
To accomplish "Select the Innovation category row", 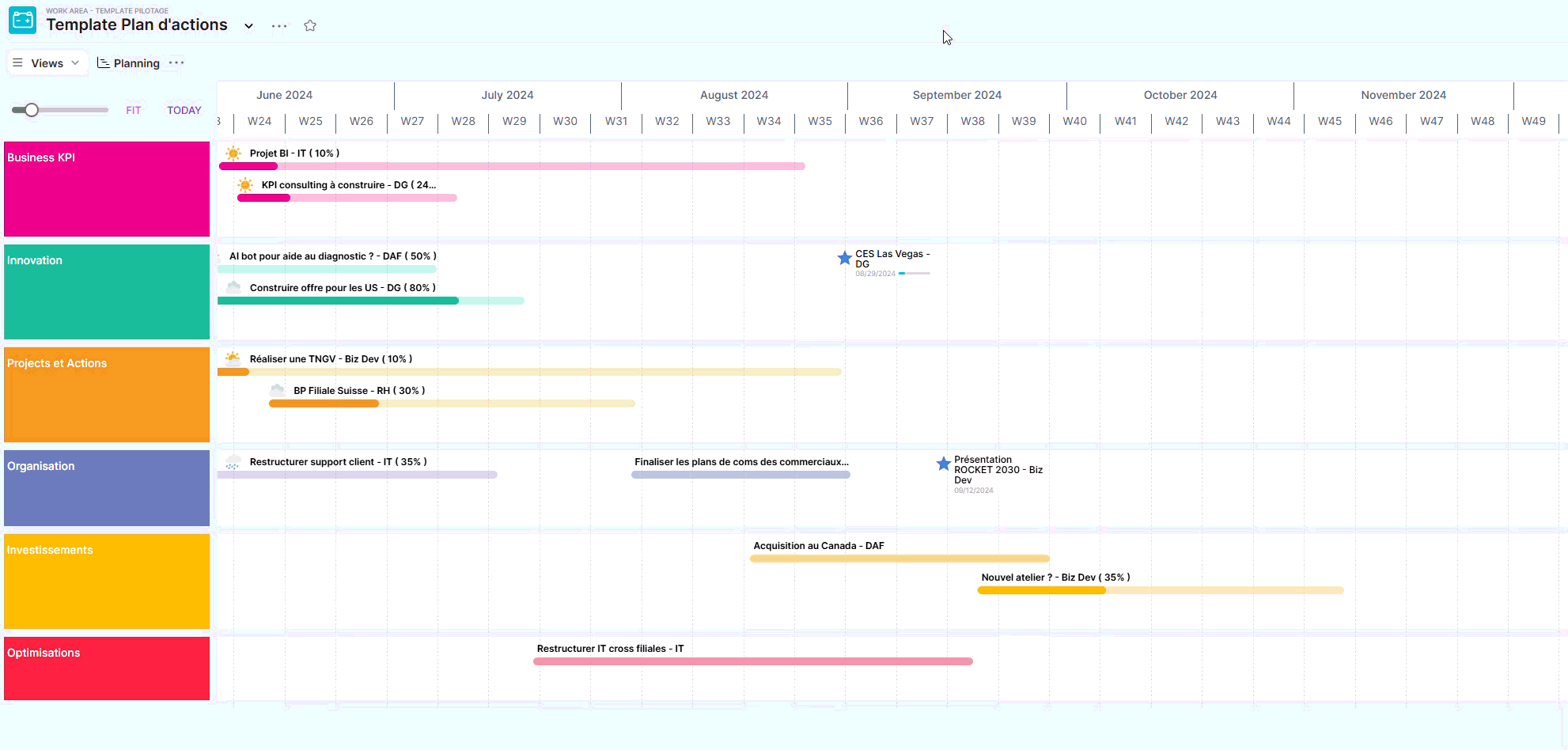I will click(107, 292).
